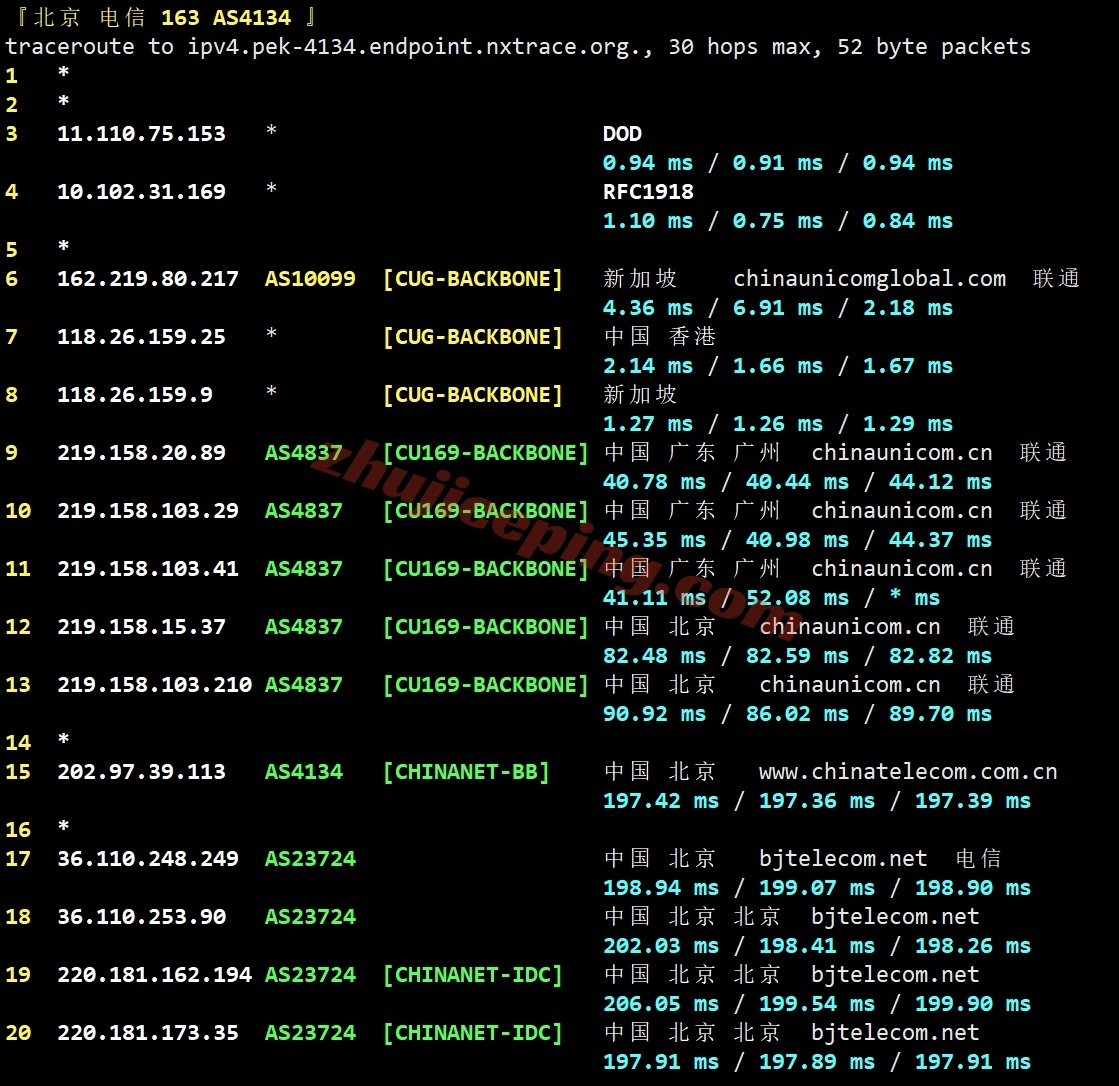Click chinaunicomglobal.com domain text
The width and height of the screenshot is (1119, 1086).
click(x=870, y=279)
